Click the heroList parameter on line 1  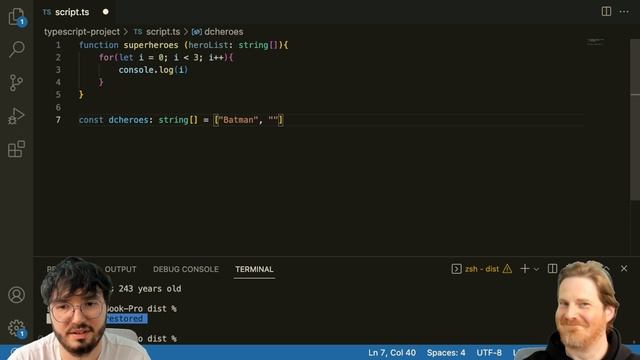tap(208, 45)
